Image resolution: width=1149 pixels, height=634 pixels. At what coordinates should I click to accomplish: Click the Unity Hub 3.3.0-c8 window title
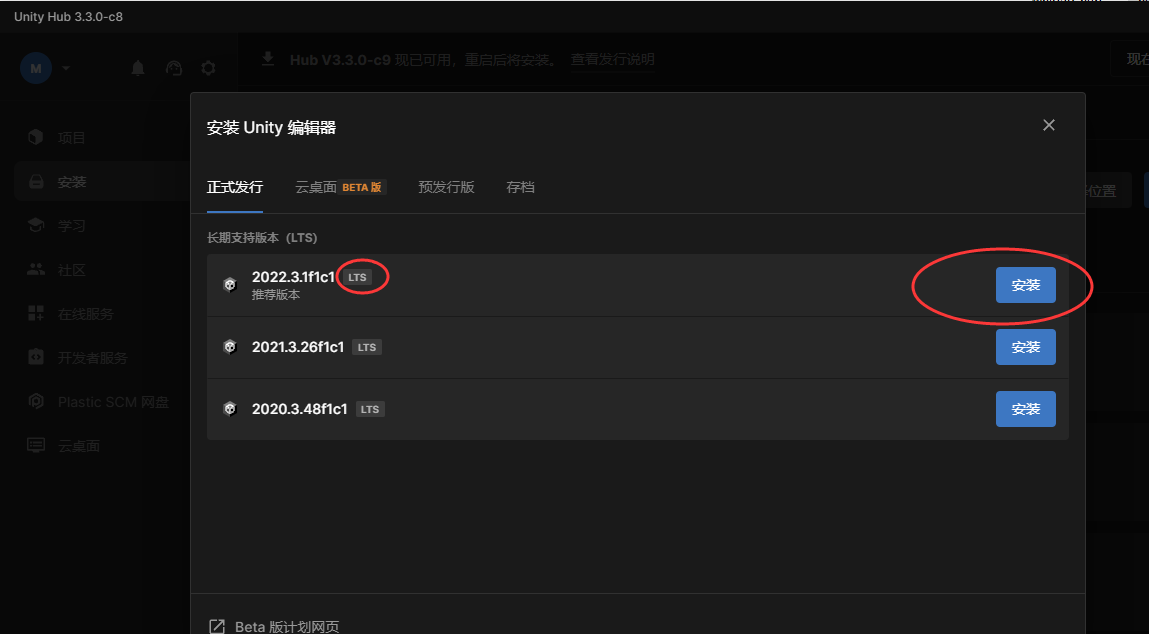68,17
